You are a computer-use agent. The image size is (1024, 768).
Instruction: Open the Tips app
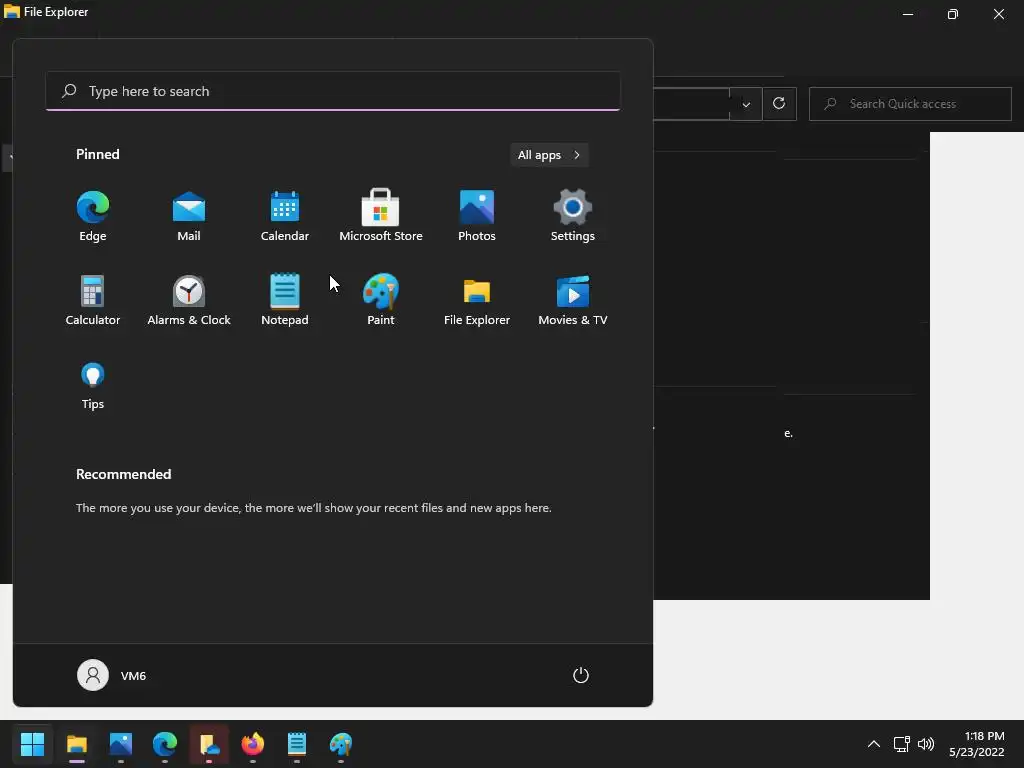(93, 385)
